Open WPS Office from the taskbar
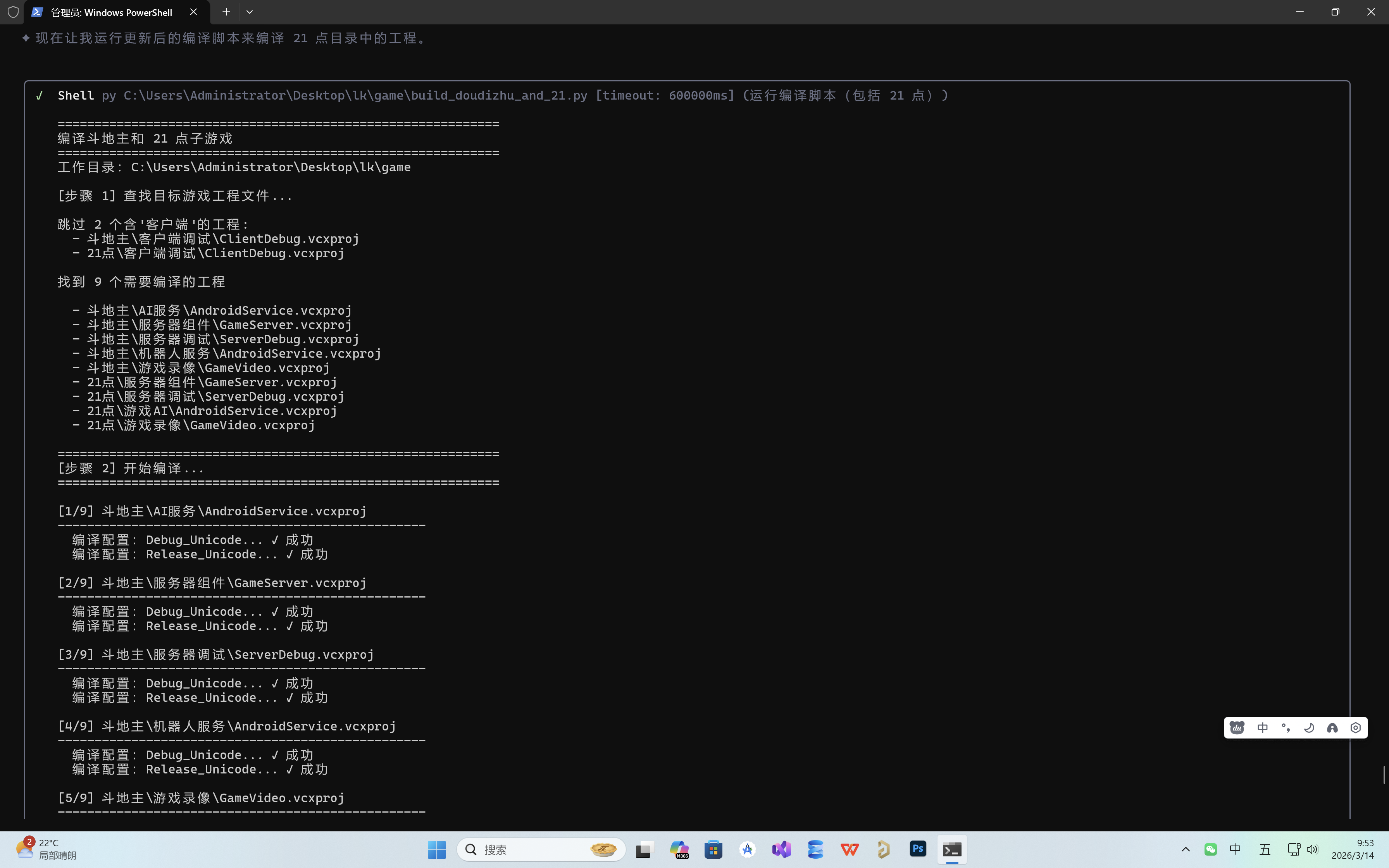 click(x=850, y=849)
